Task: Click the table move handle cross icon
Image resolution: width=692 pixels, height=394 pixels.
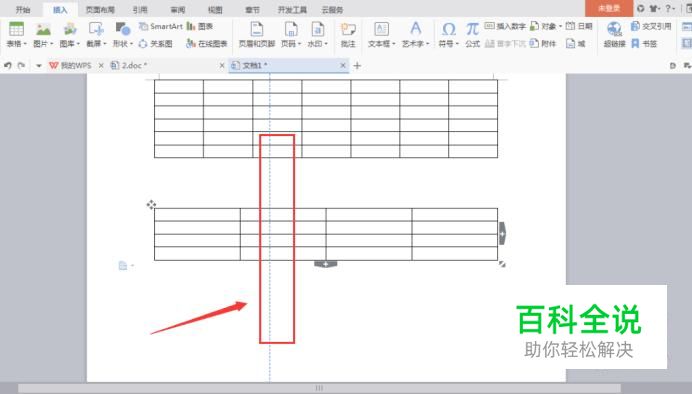Action: coord(151,205)
